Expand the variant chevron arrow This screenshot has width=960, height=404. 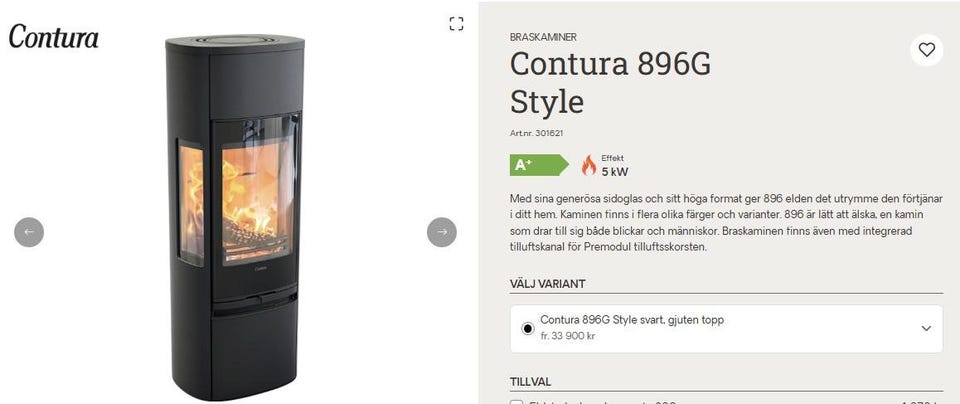926,329
